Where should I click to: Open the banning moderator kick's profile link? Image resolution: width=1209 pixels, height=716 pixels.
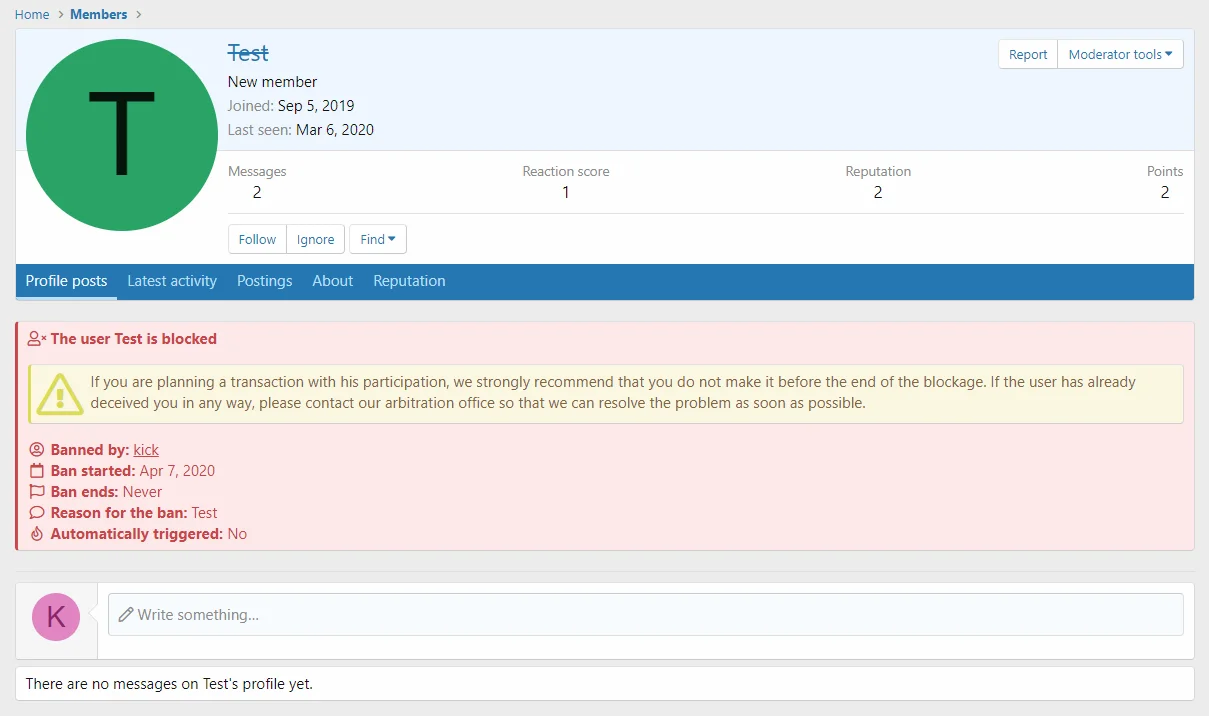pyautogui.click(x=146, y=450)
